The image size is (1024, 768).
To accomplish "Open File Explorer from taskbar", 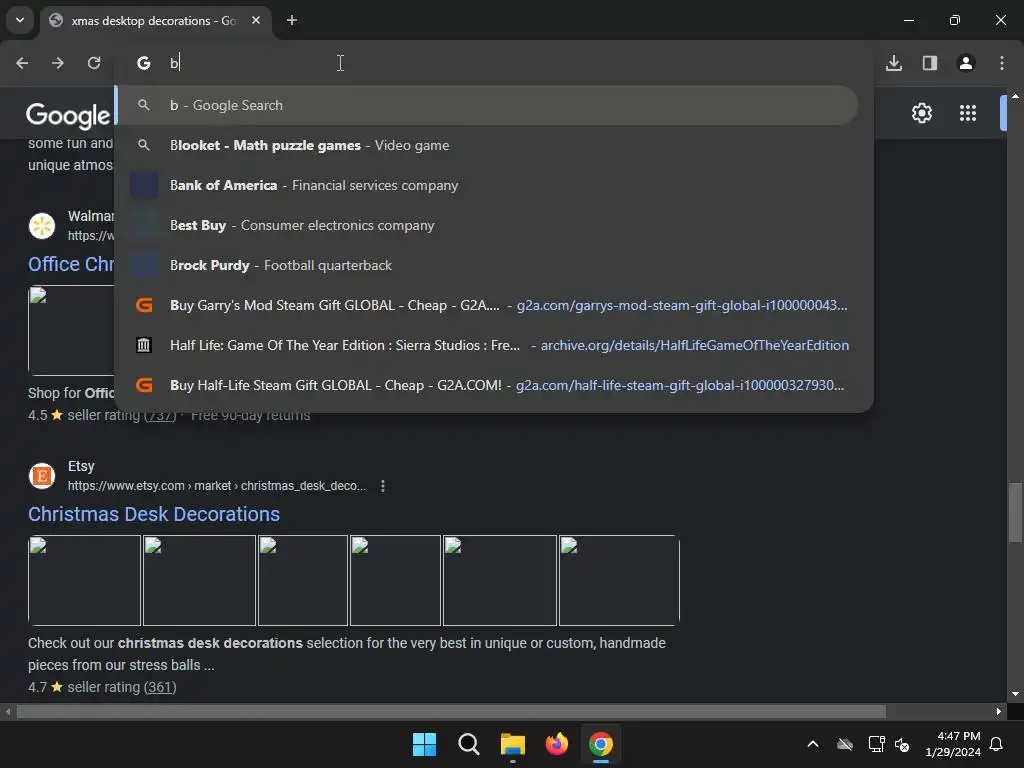I will coord(513,744).
